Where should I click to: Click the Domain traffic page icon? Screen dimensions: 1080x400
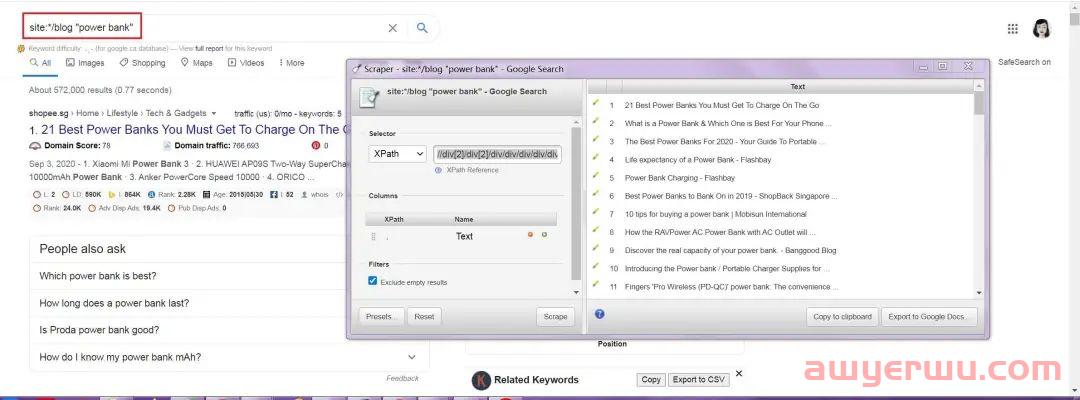click(x=167, y=146)
